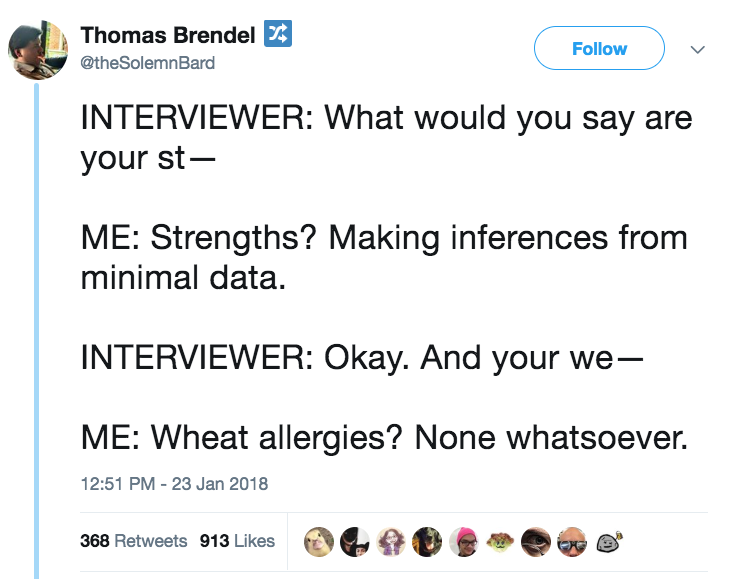Click the dark dog avatar
Image resolution: width=732 pixels, height=579 pixels.
coord(426,541)
